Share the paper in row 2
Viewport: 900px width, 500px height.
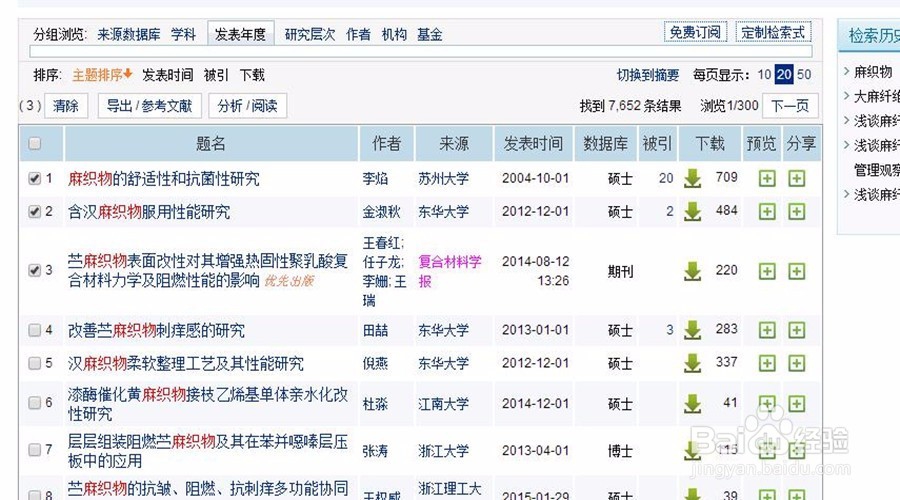[x=796, y=212]
